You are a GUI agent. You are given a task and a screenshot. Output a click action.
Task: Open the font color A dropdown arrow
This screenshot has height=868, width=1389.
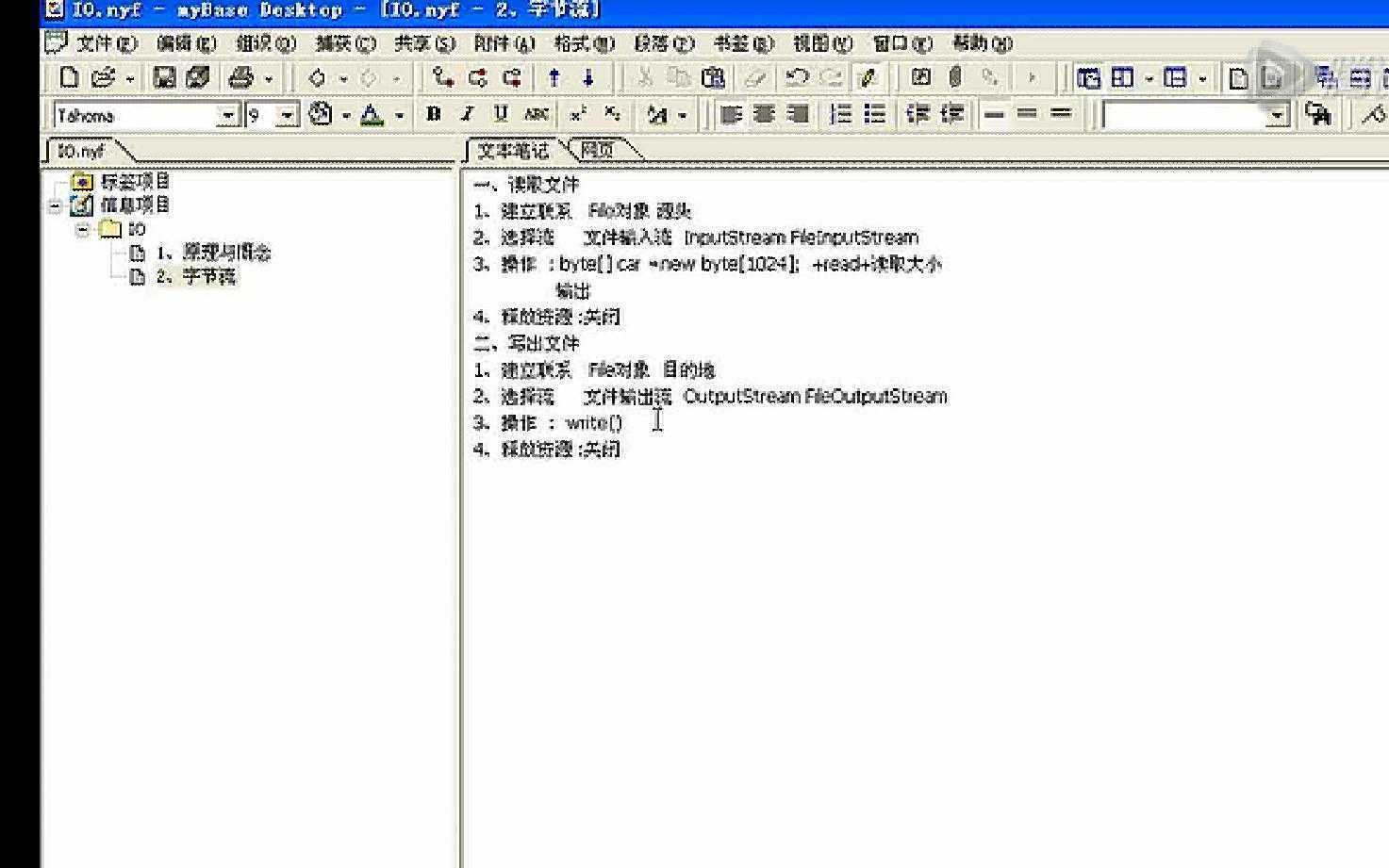pyautogui.click(x=399, y=116)
